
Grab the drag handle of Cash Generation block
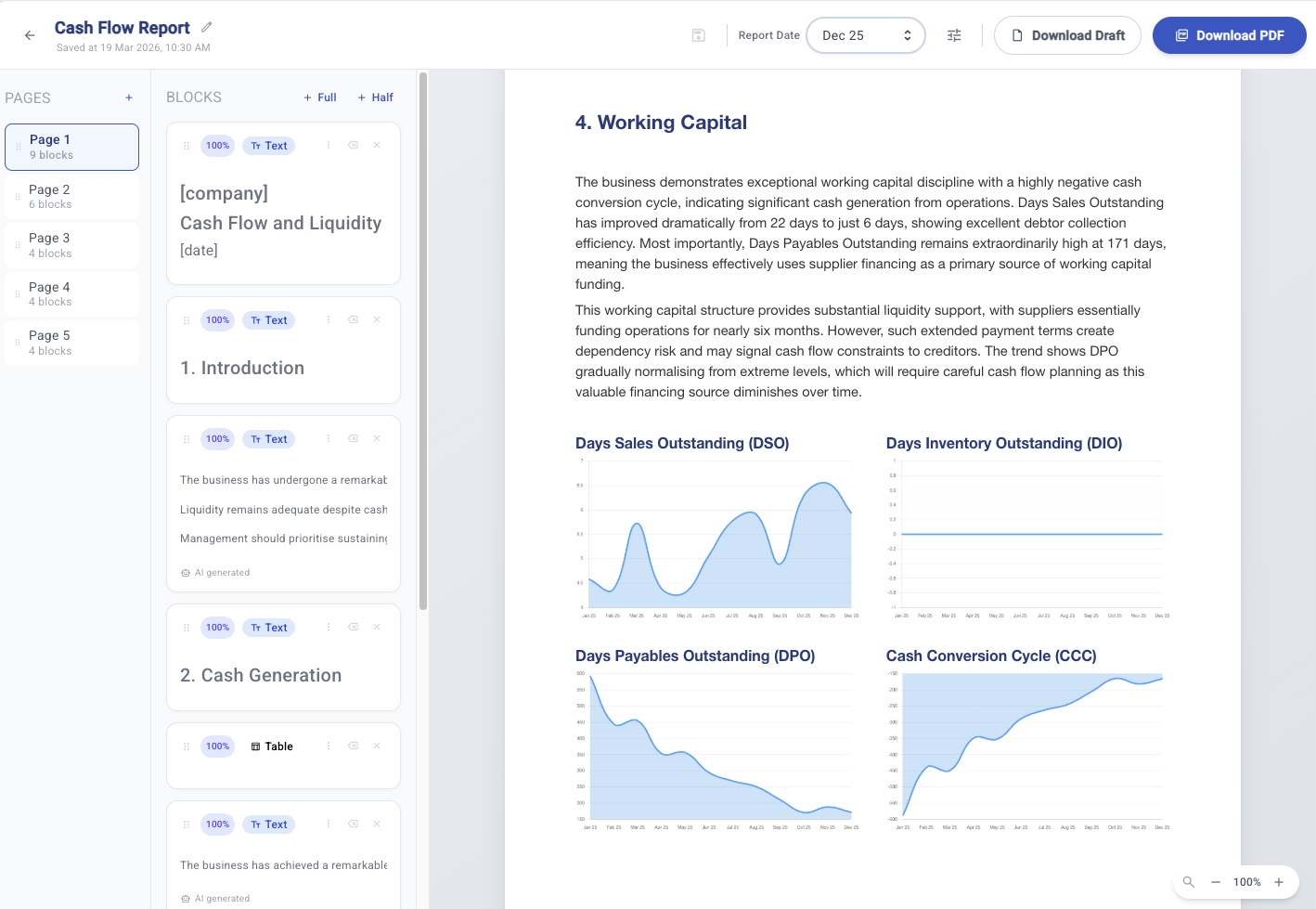[187, 628]
